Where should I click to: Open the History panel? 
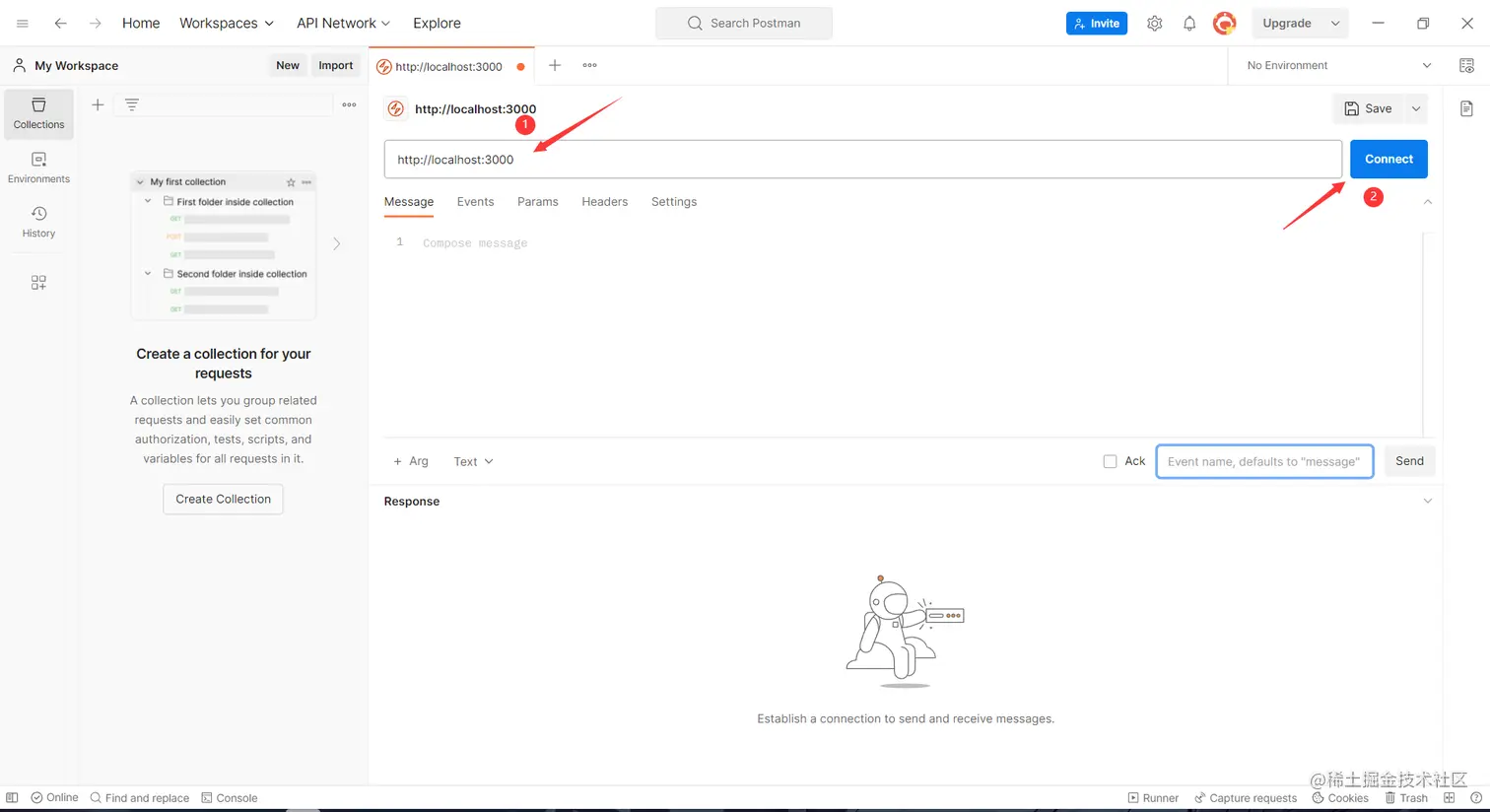tap(38, 223)
